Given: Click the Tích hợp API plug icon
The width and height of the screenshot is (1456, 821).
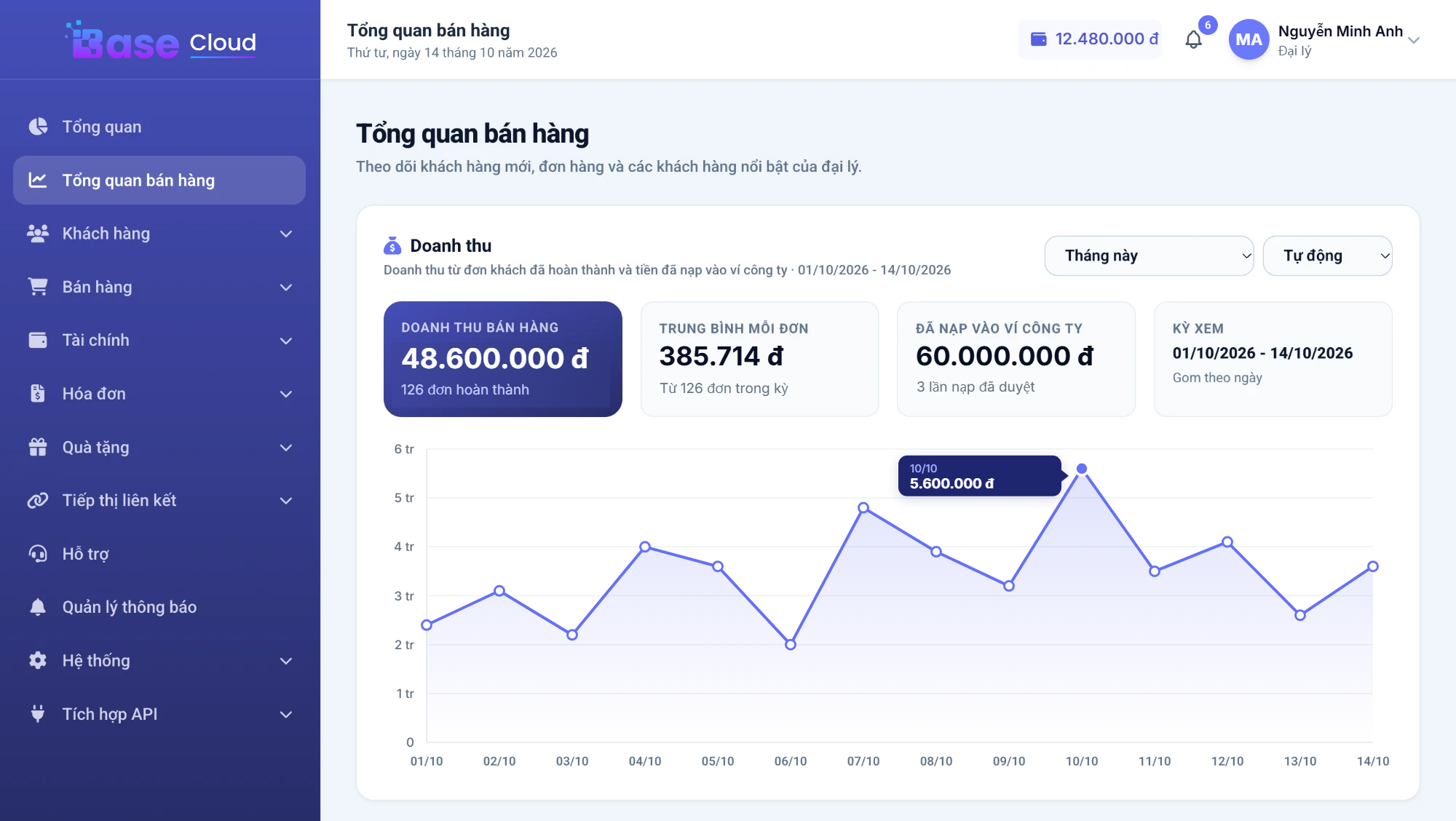Looking at the screenshot, I should tap(38, 714).
